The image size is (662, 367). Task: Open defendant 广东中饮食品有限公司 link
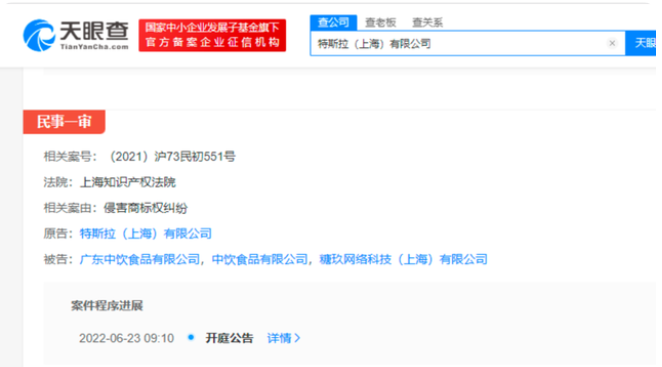point(139,259)
